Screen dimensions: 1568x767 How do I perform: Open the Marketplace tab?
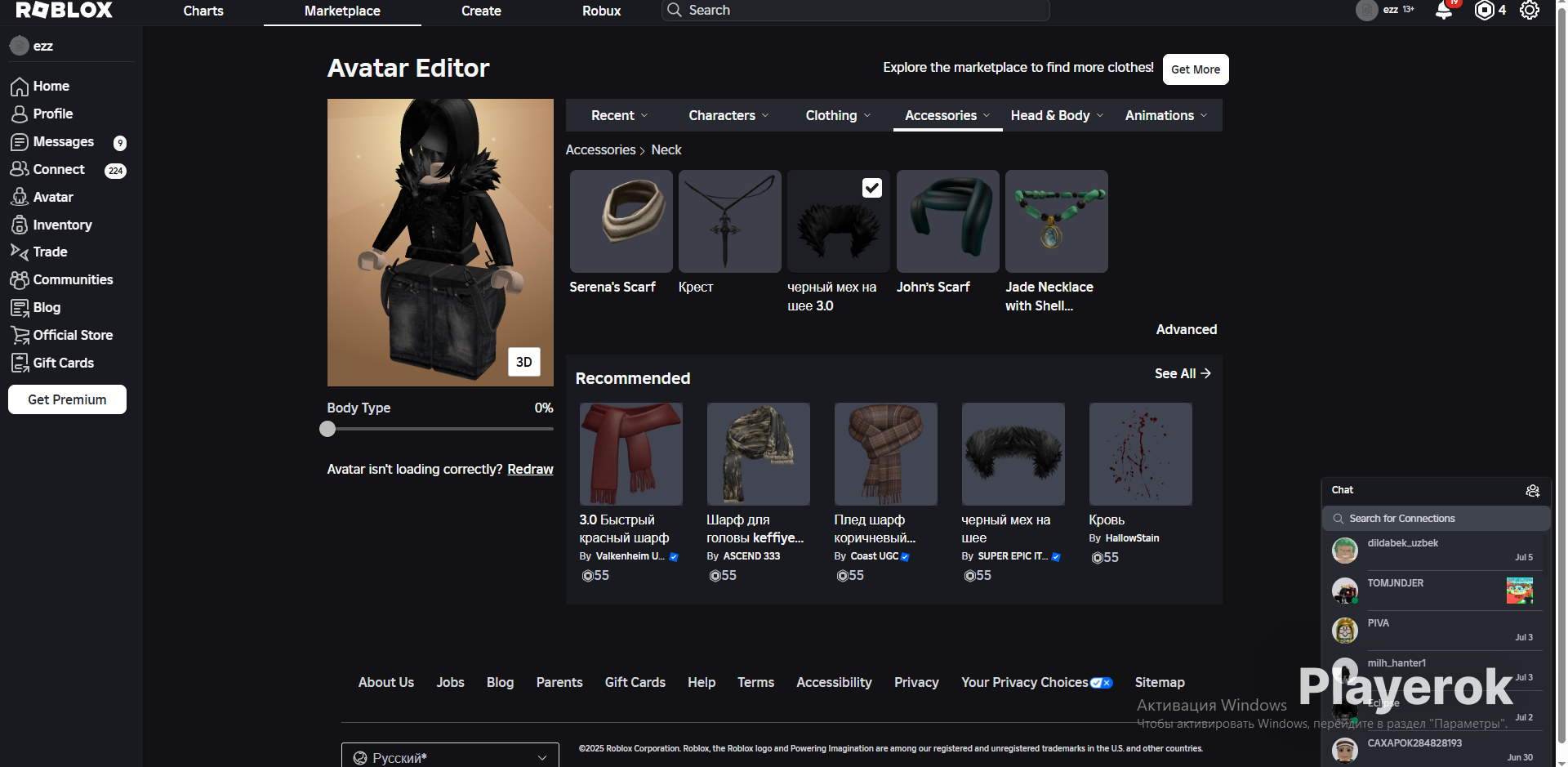pos(342,11)
